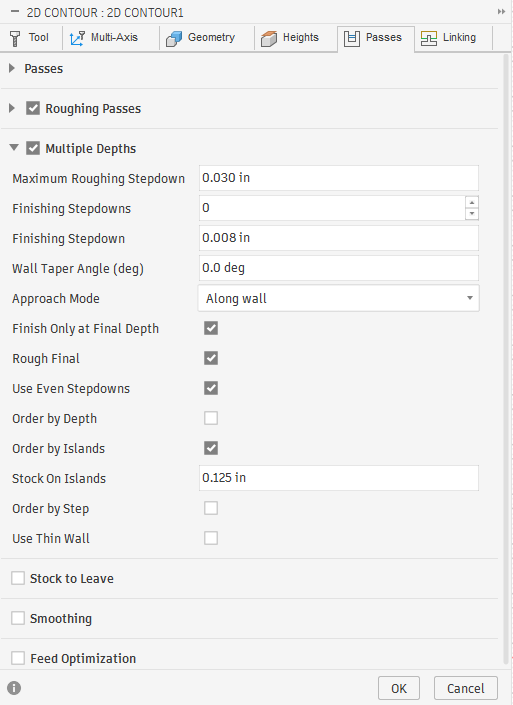Click the Tool tab icon
Screen dimensions: 513x705
point(15,38)
